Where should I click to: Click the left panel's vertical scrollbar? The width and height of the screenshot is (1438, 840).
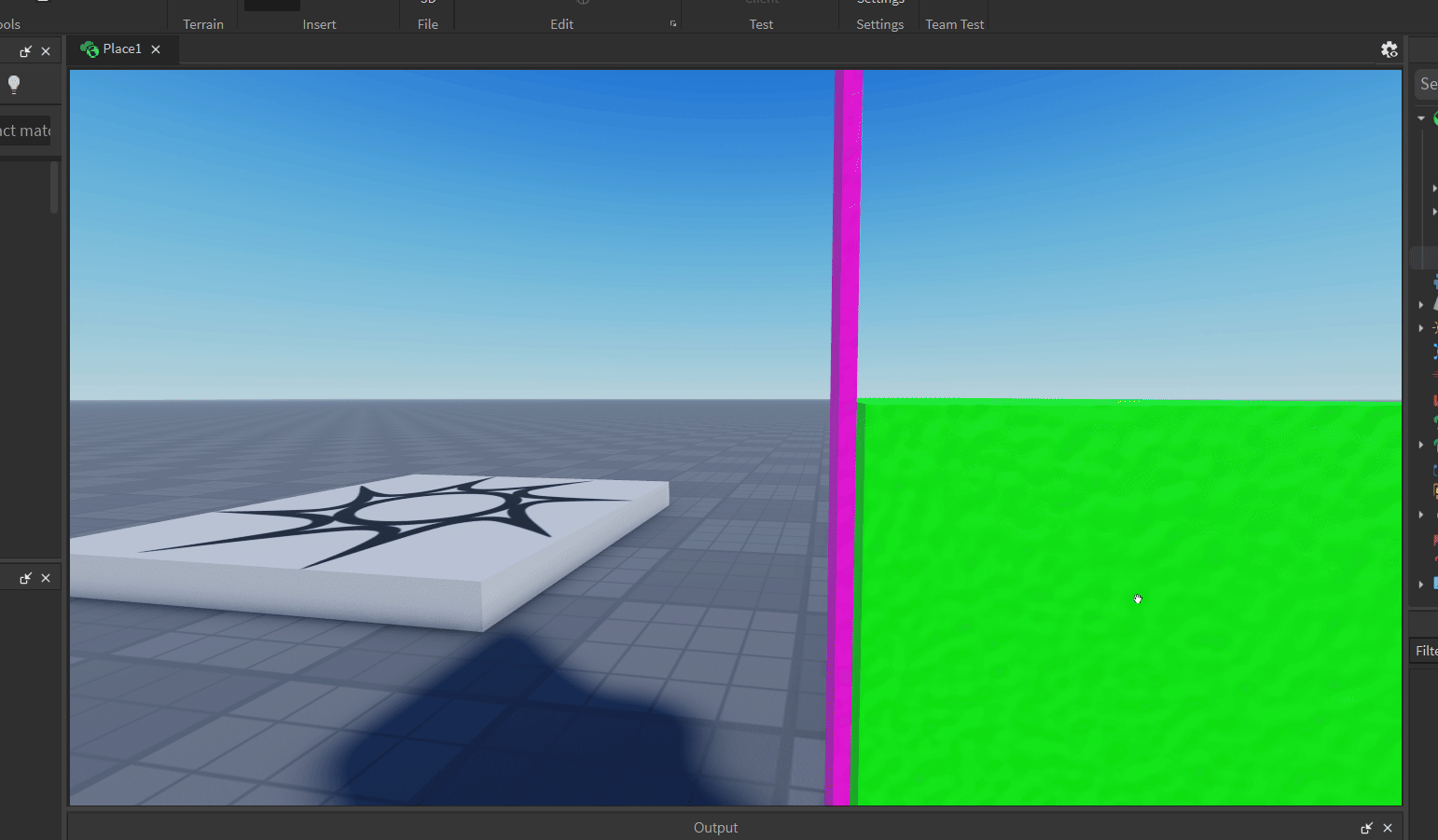54,186
